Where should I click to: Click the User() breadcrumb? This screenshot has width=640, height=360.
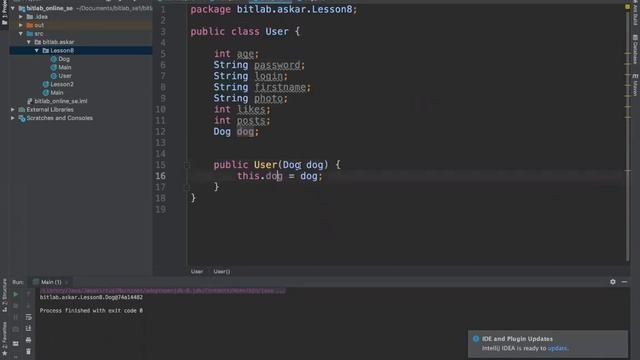pos(222,271)
